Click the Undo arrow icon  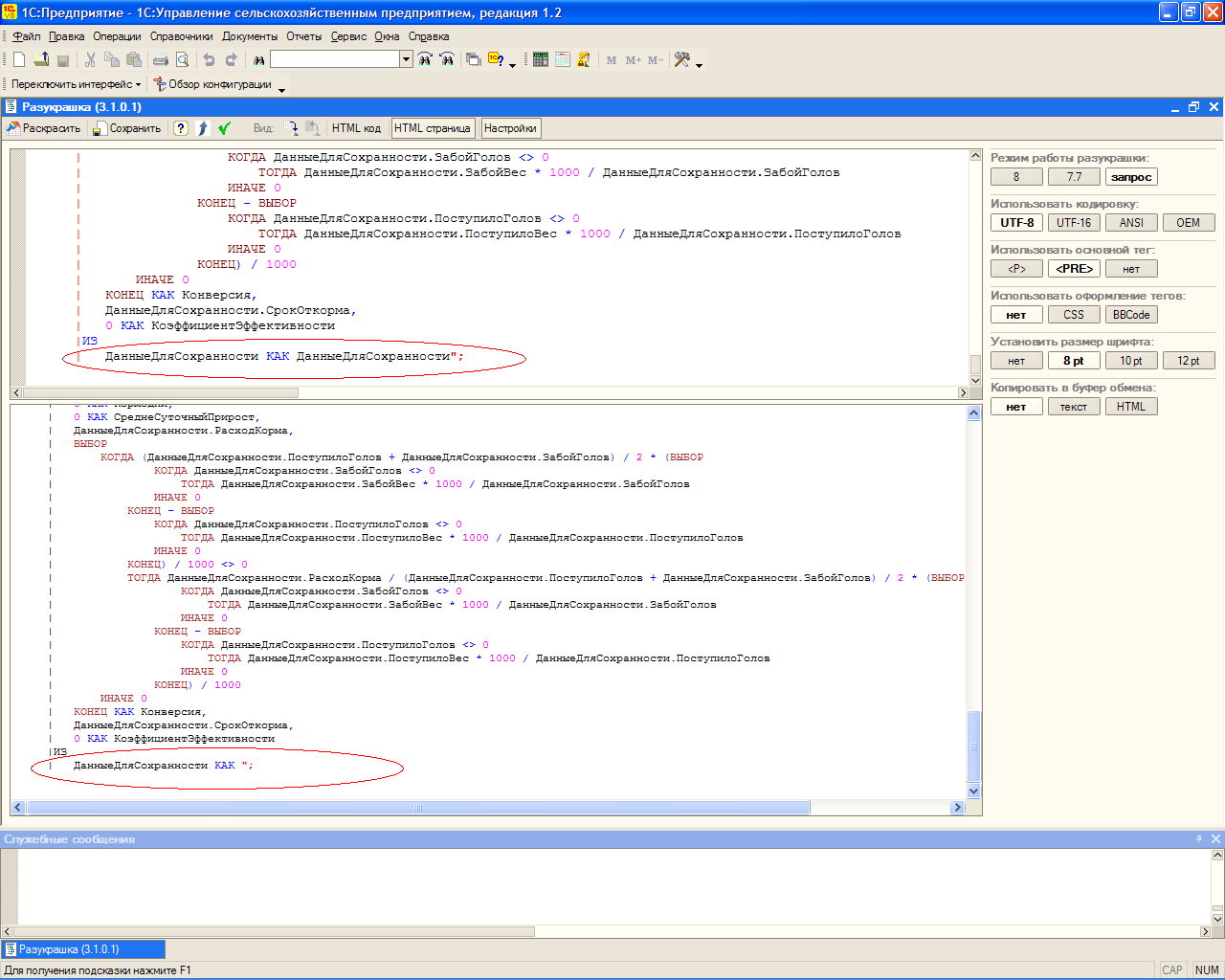pos(209,59)
